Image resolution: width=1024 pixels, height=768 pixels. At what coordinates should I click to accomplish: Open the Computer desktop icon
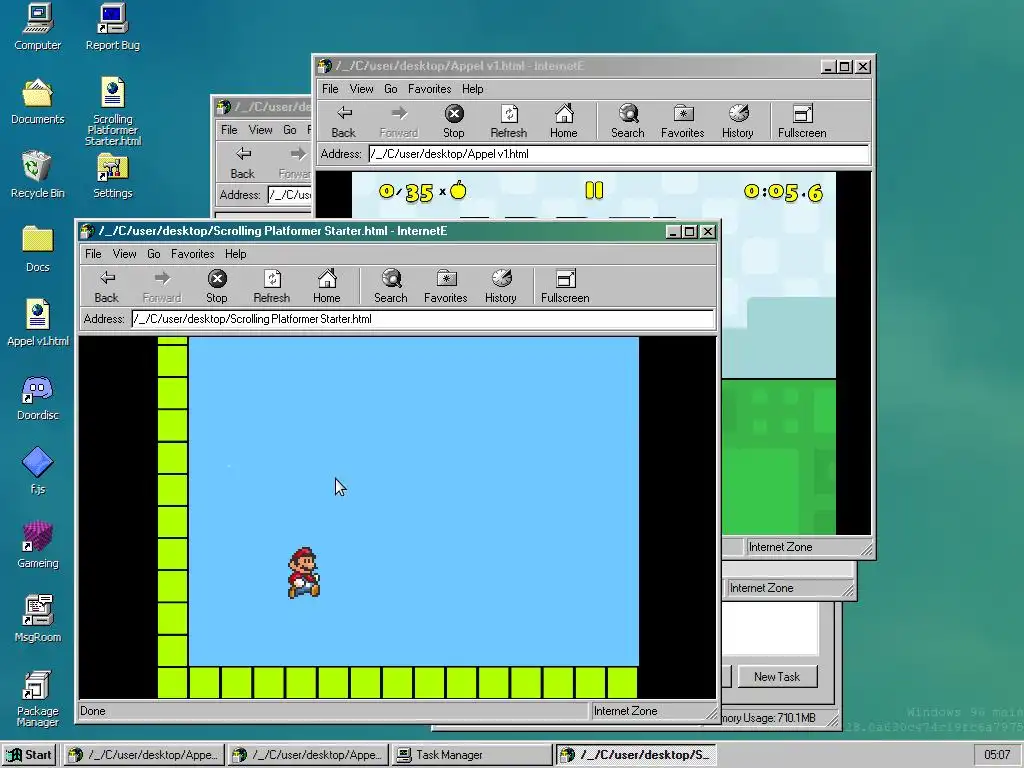[37, 27]
